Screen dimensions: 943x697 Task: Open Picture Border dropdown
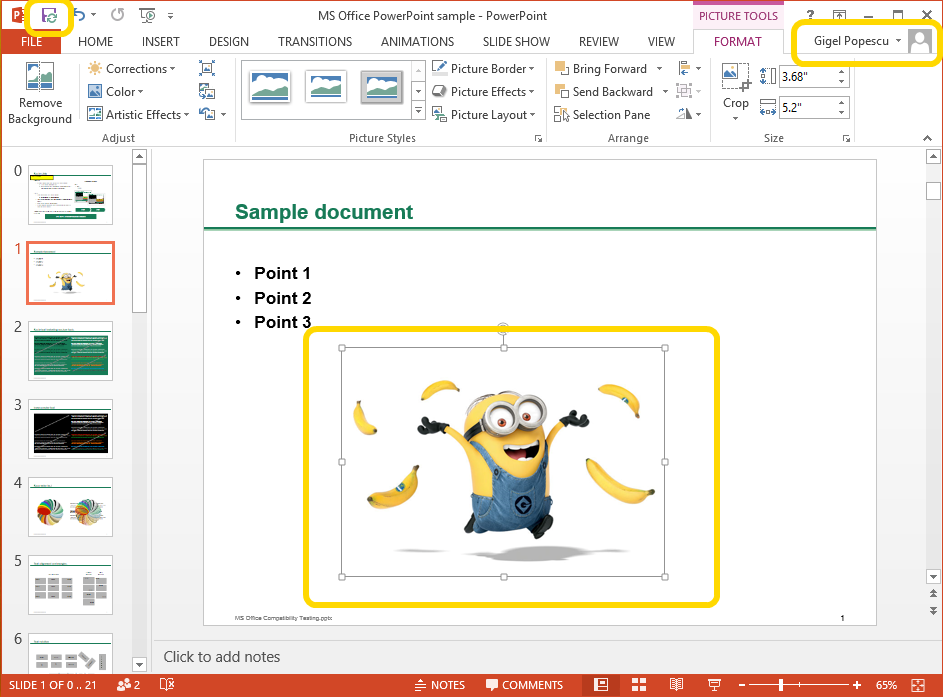(484, 69)
